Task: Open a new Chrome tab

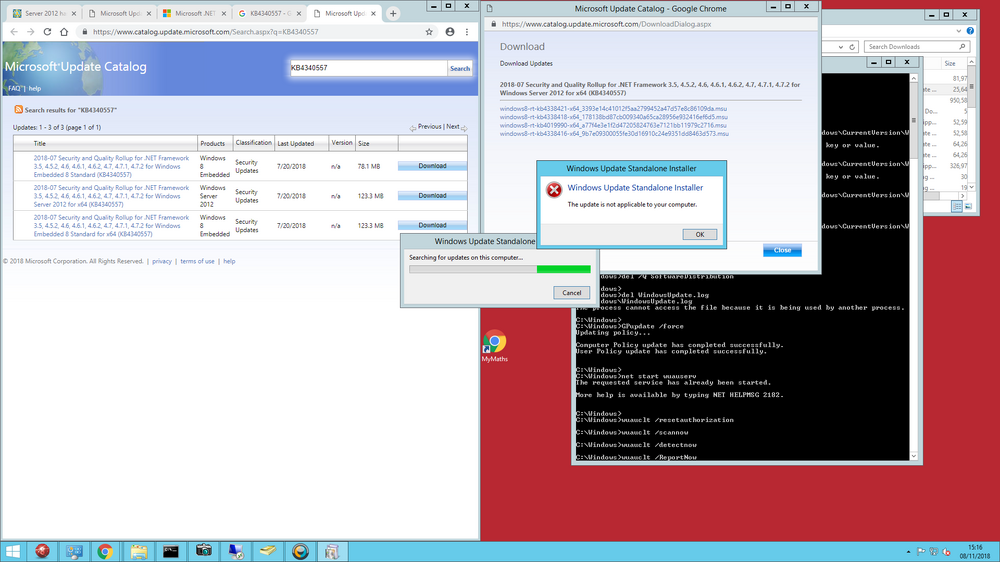Action: click(393, 13)
